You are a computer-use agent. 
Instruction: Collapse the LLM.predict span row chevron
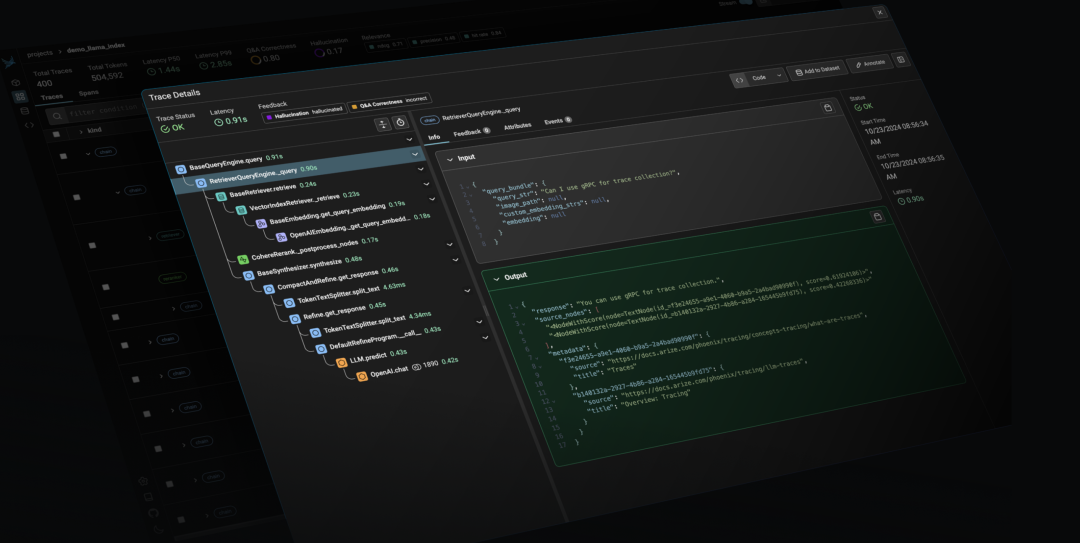[x=486, y=337]
